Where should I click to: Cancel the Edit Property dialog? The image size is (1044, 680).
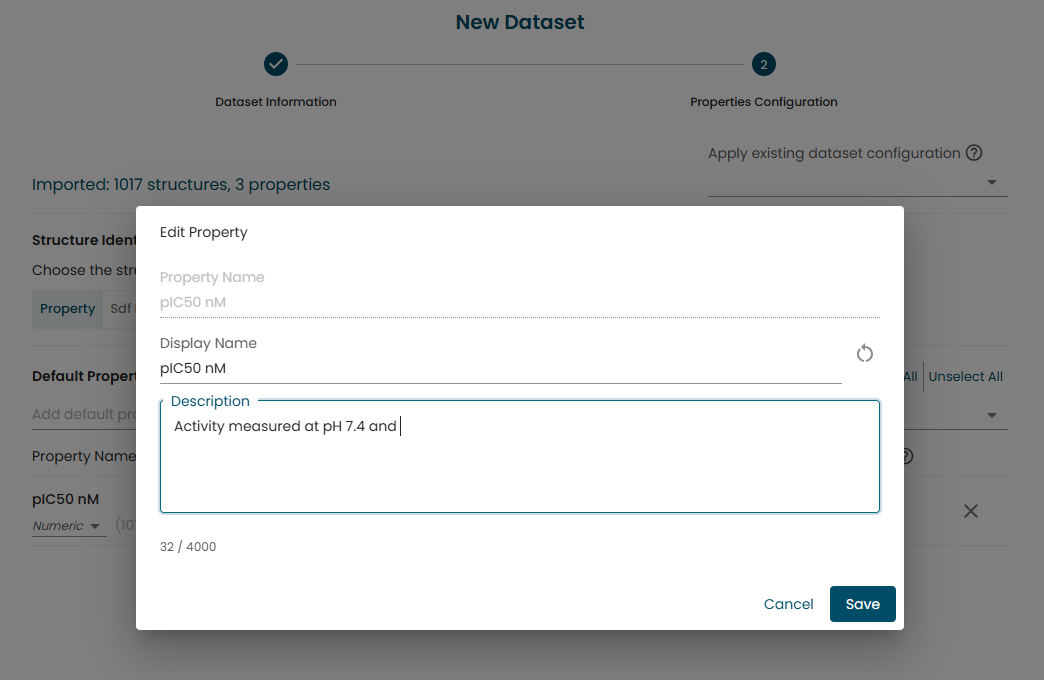coord(788,604)
